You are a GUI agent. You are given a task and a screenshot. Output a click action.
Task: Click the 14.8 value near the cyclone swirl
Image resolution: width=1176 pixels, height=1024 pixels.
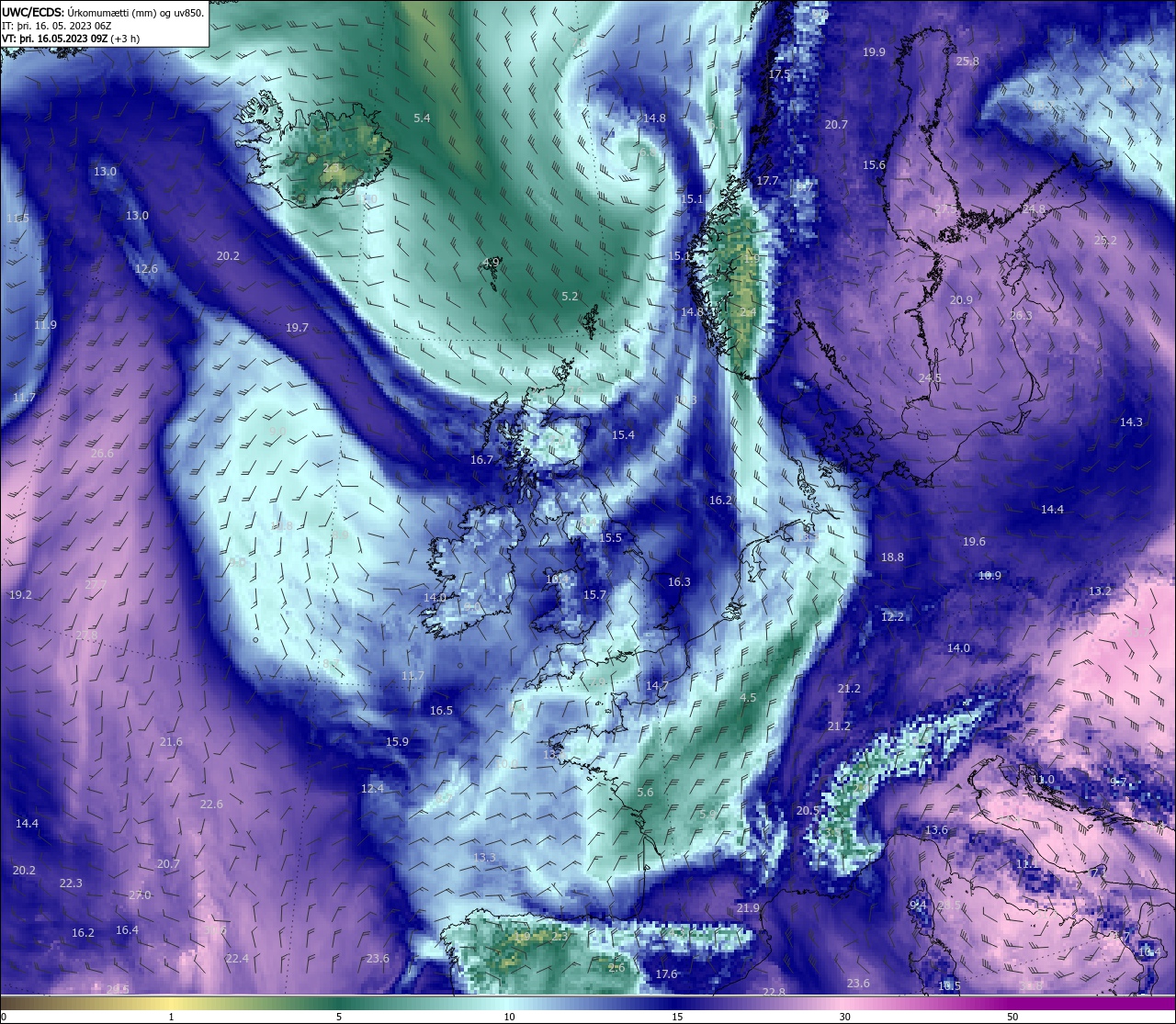pos(654,118)
